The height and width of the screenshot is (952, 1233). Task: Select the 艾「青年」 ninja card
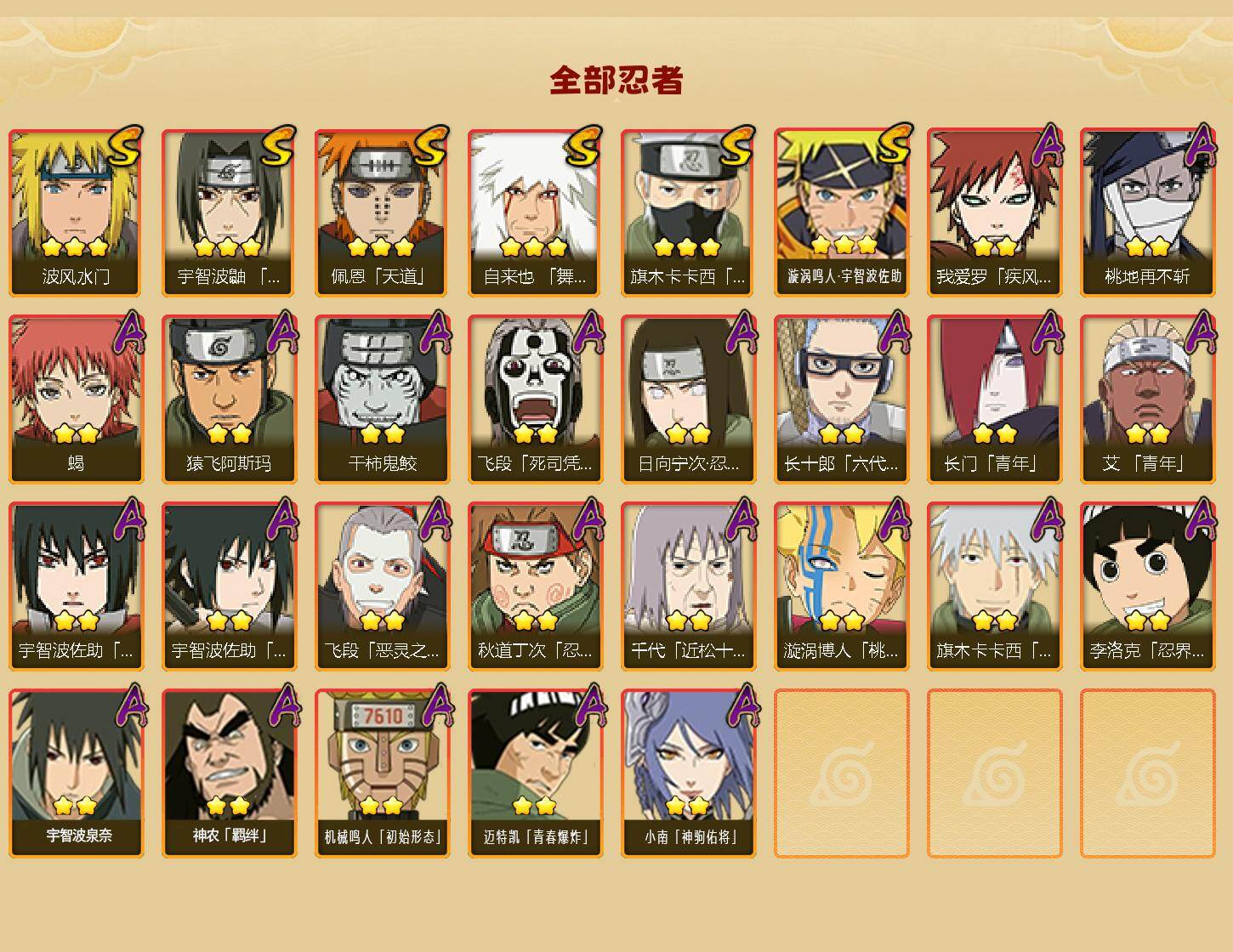click(1148, 399)
